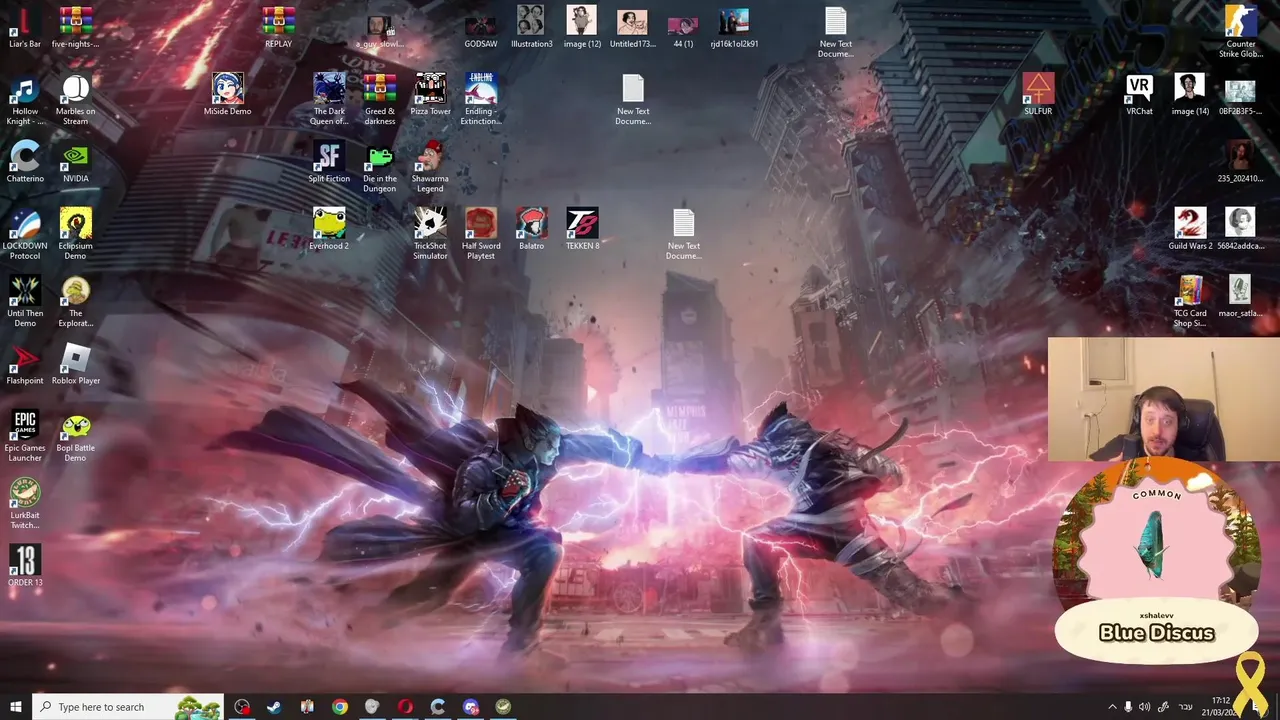This screenshot has width=1280, height=720.
Task: Open Opera browser from the taskbar
Action: pos(405,707)
